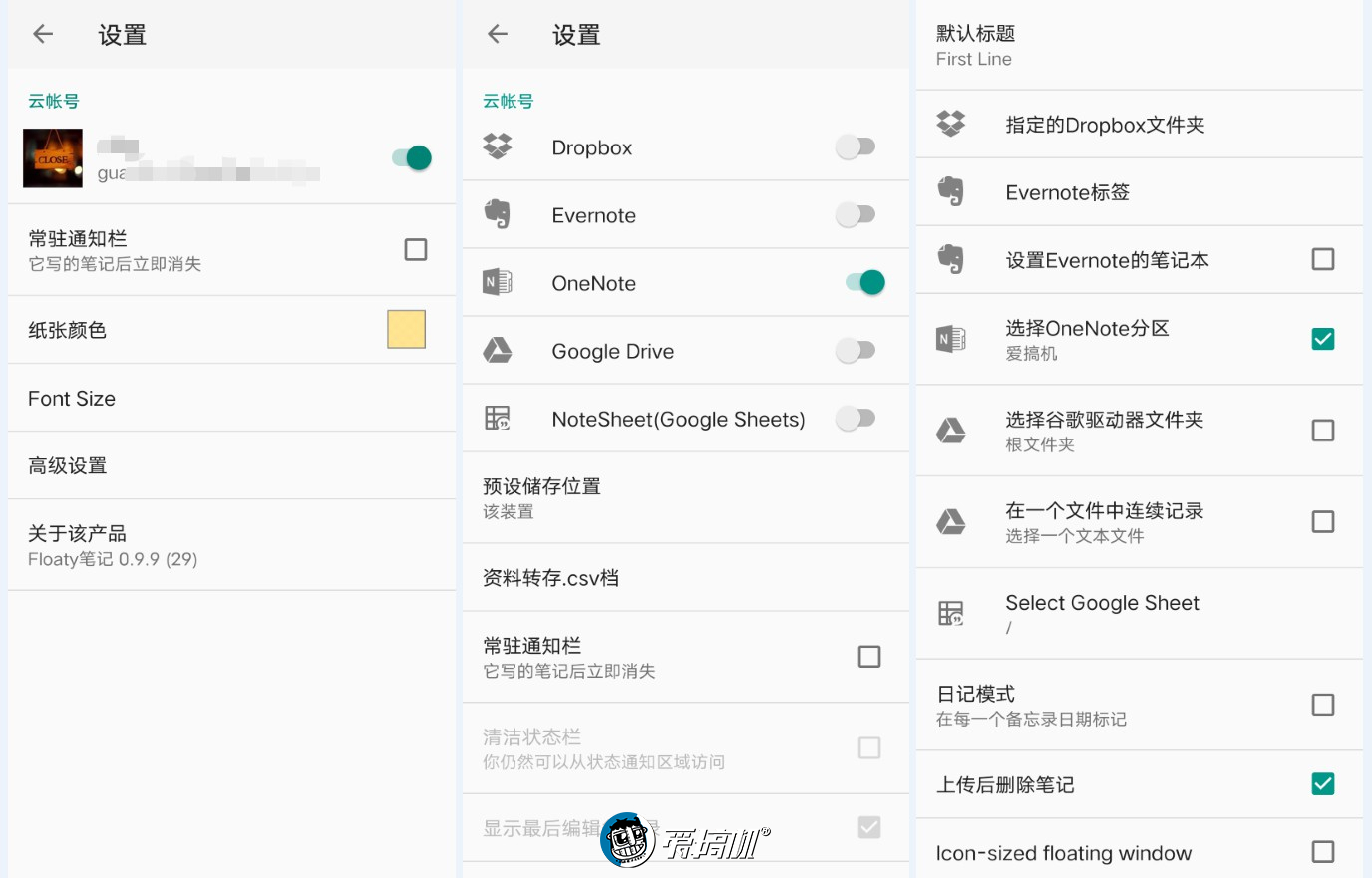Click the Dropbox icon in settings
Viewport: 1372px width, 878px height.
tap(498, 146)
